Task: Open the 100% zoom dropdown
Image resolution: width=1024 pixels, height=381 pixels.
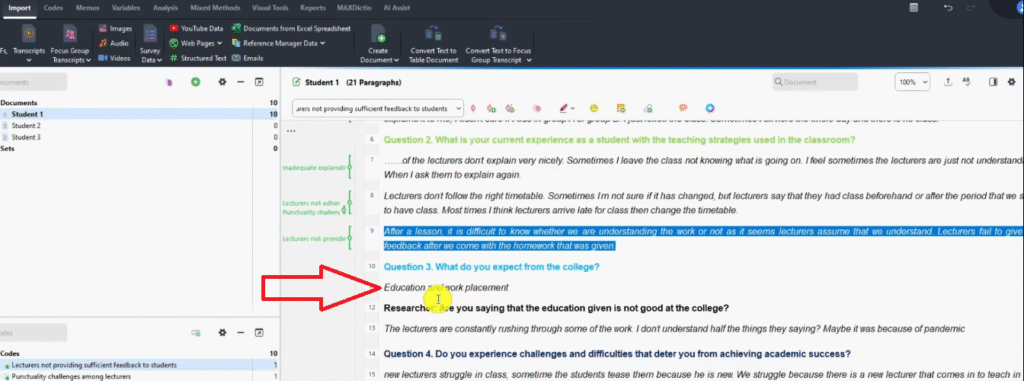Action: click(912, 82)
